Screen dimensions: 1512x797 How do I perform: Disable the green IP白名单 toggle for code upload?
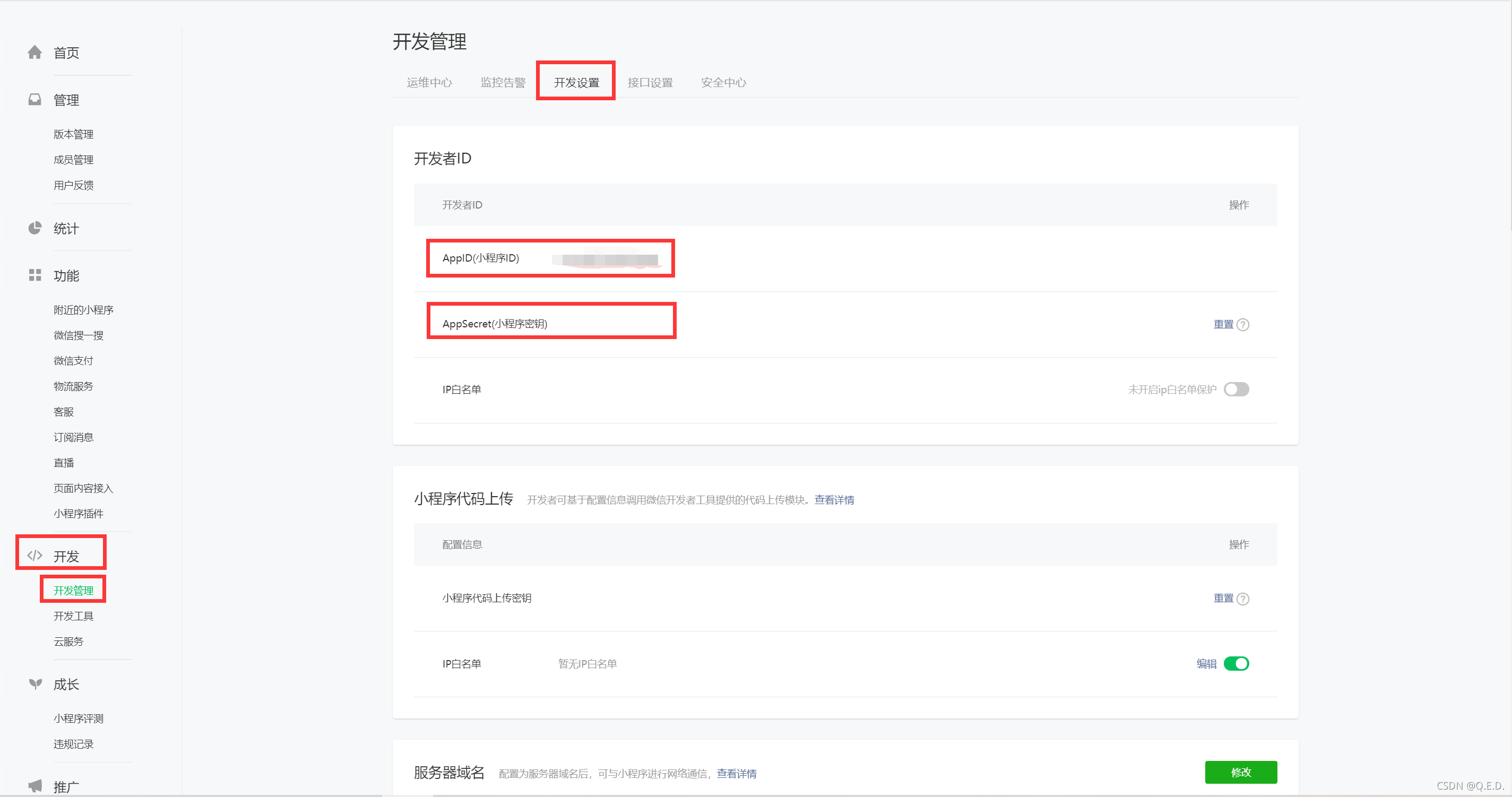[x=1236, y=664]
